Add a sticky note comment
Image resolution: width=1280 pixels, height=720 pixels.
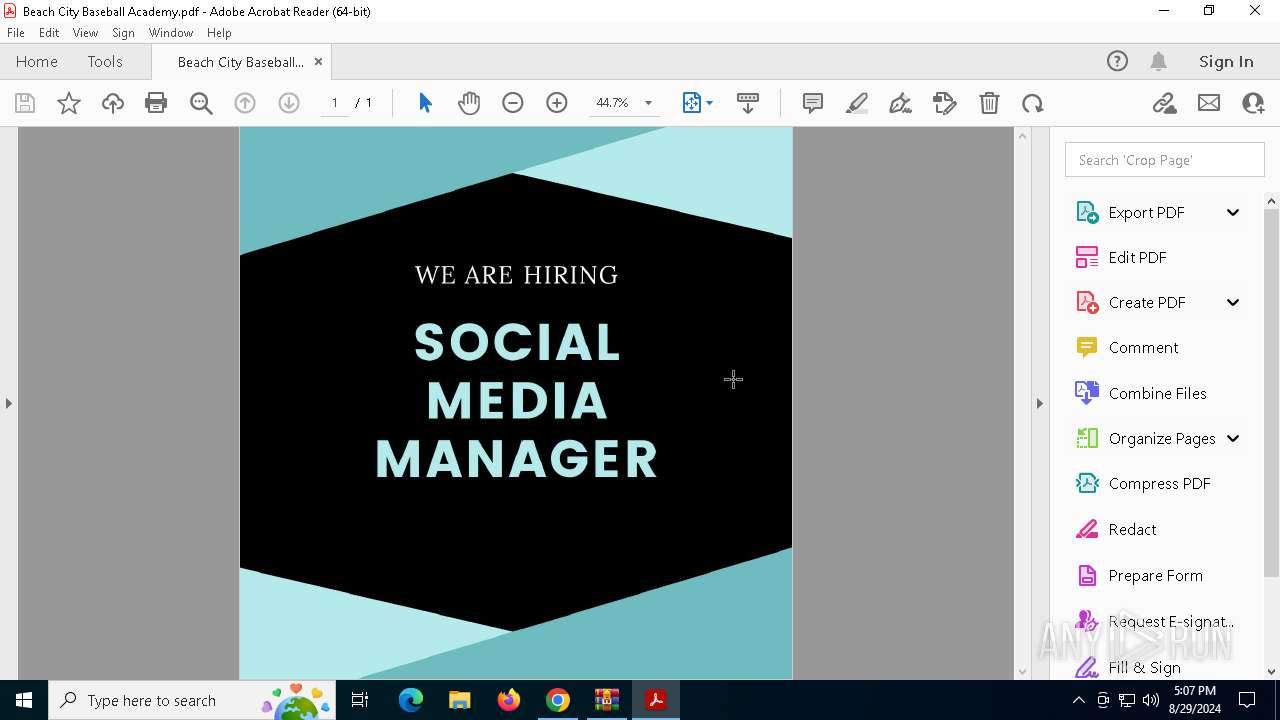point(813,103)
